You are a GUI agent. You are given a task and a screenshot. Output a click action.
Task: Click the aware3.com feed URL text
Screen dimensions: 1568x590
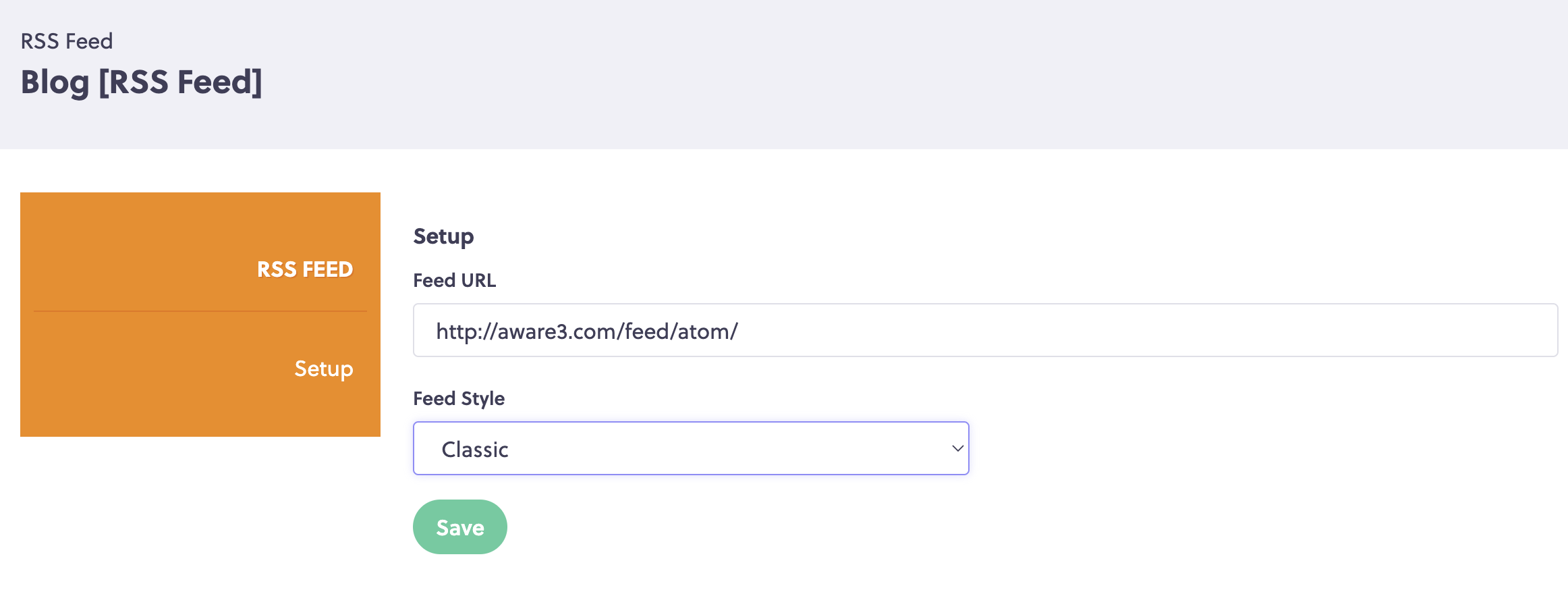point(587,331)
